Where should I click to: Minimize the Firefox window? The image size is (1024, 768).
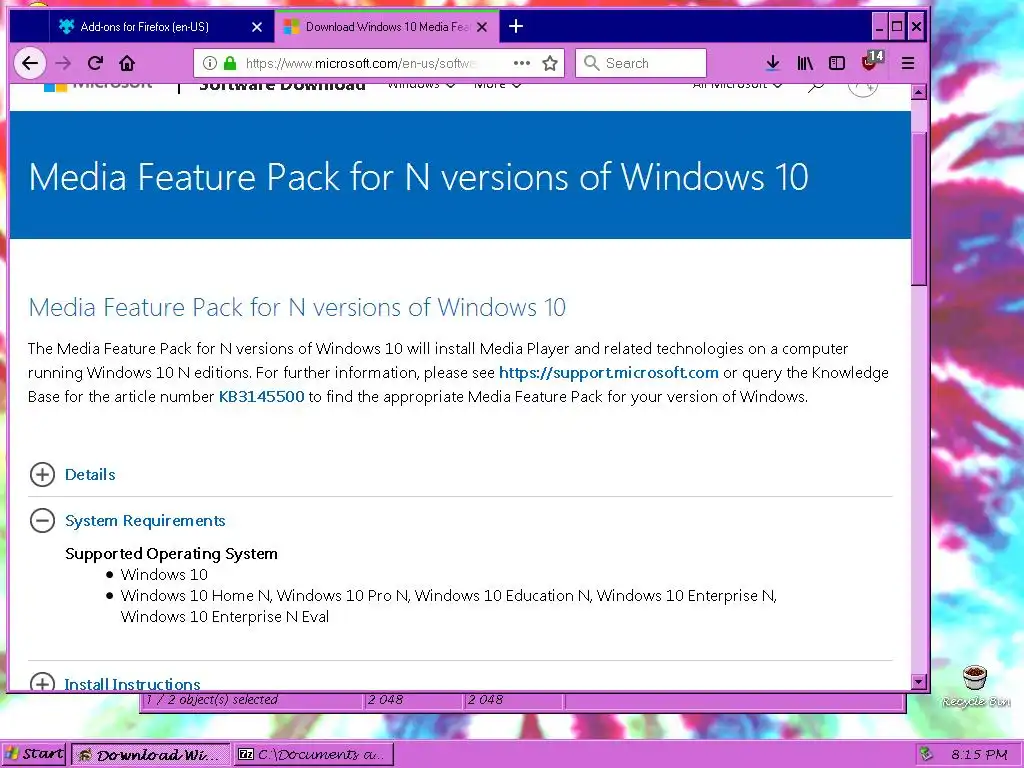point(880,27)
